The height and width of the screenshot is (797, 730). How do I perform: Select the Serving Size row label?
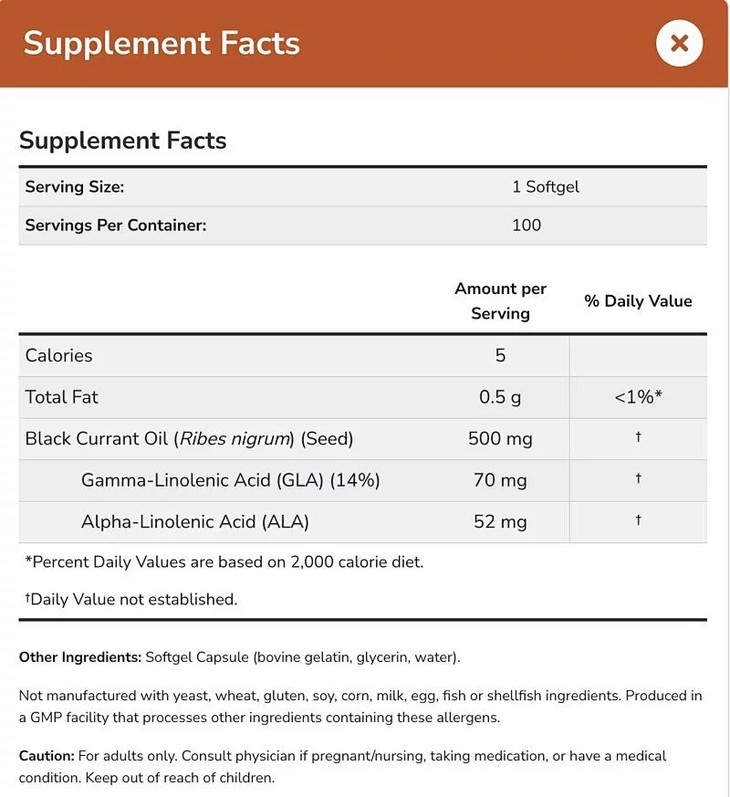[x=74, y=187]
